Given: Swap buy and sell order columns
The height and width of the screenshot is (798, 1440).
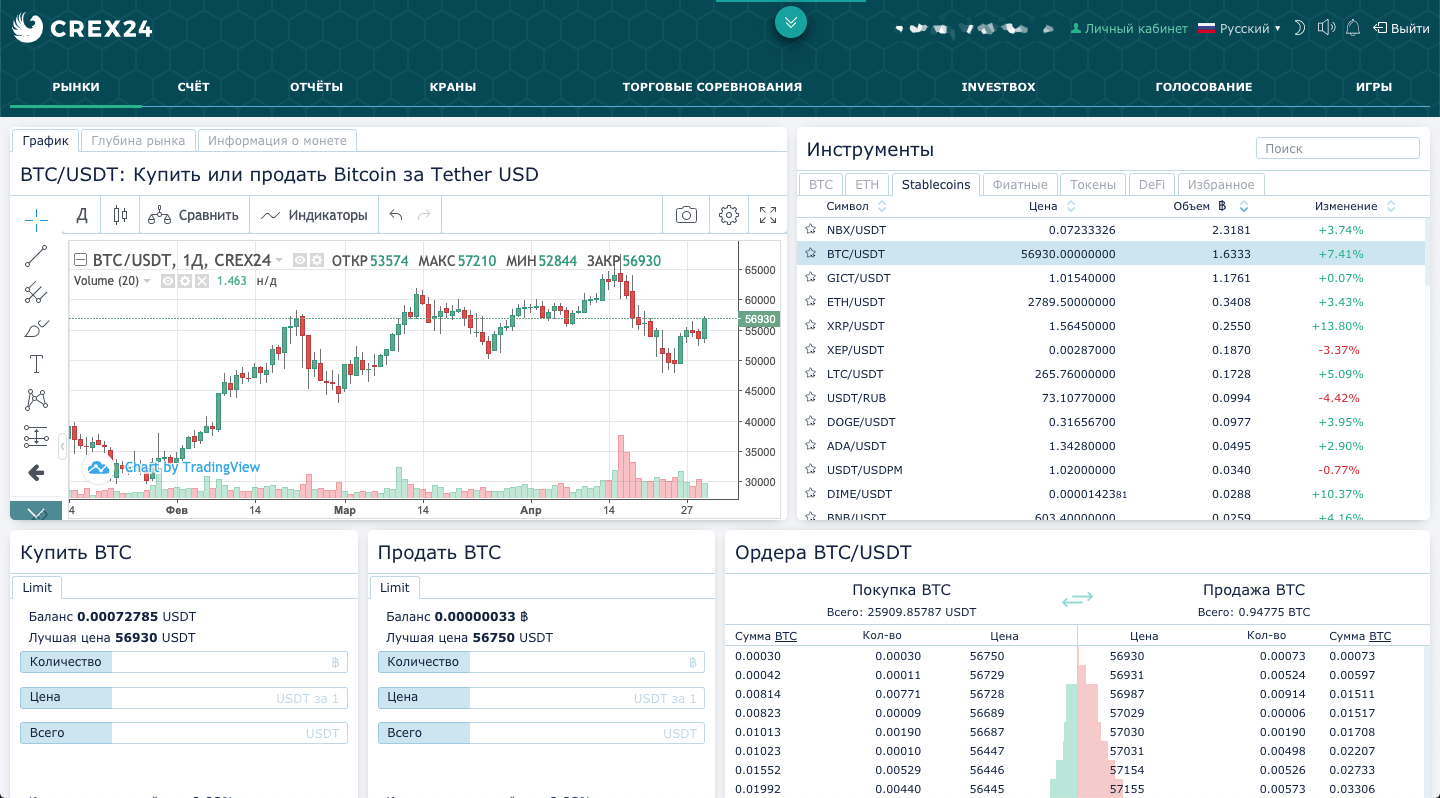Looking at the screenshot, I should 1077,599.
